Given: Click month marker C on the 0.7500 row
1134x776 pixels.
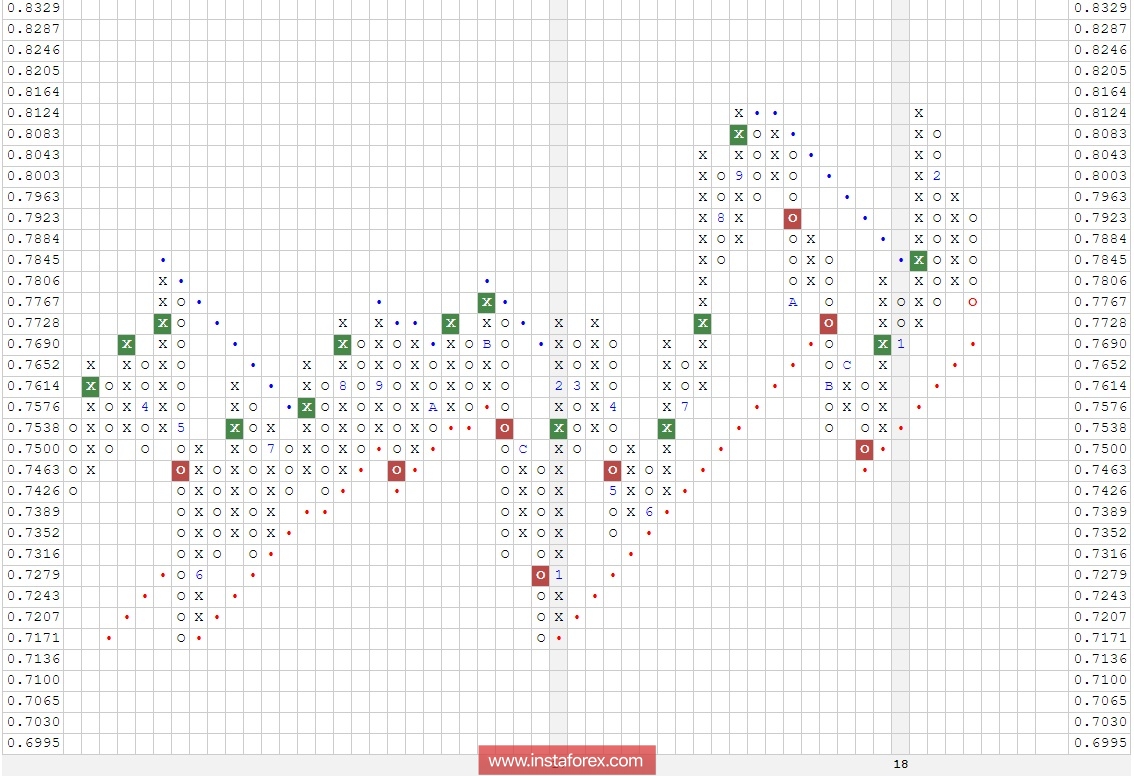Looking at the screenshot, I should pyautogui.click(x=523, y=449).
